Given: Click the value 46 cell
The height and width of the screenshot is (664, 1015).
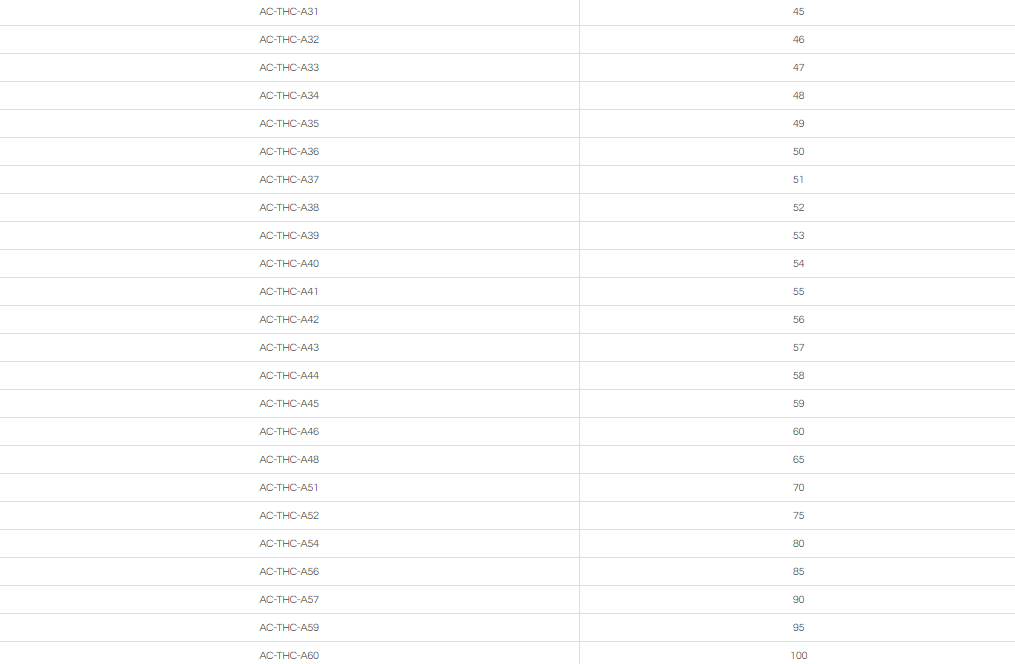Looking at the screenshot, I should tap(798, 40).
